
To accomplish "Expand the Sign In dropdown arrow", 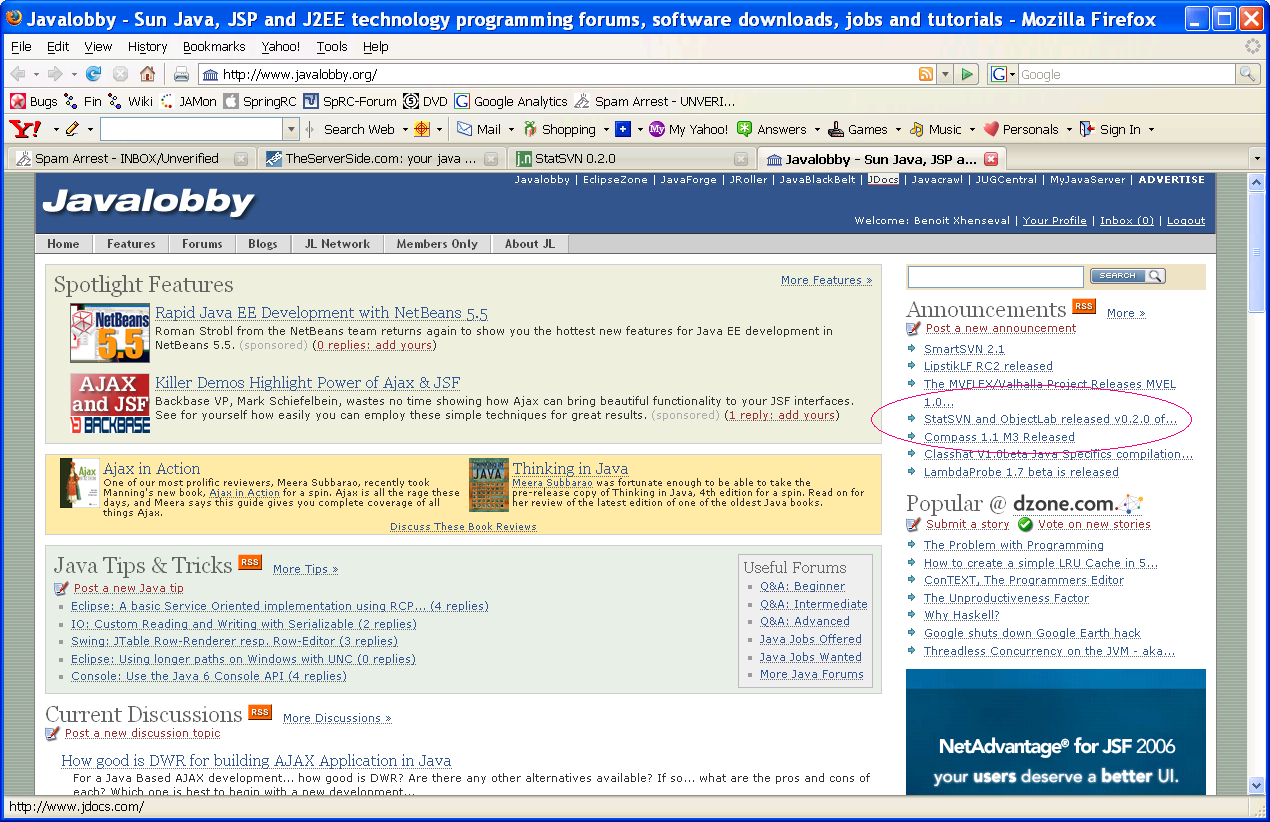I will pyautogui.click(x=1151, y=129).
